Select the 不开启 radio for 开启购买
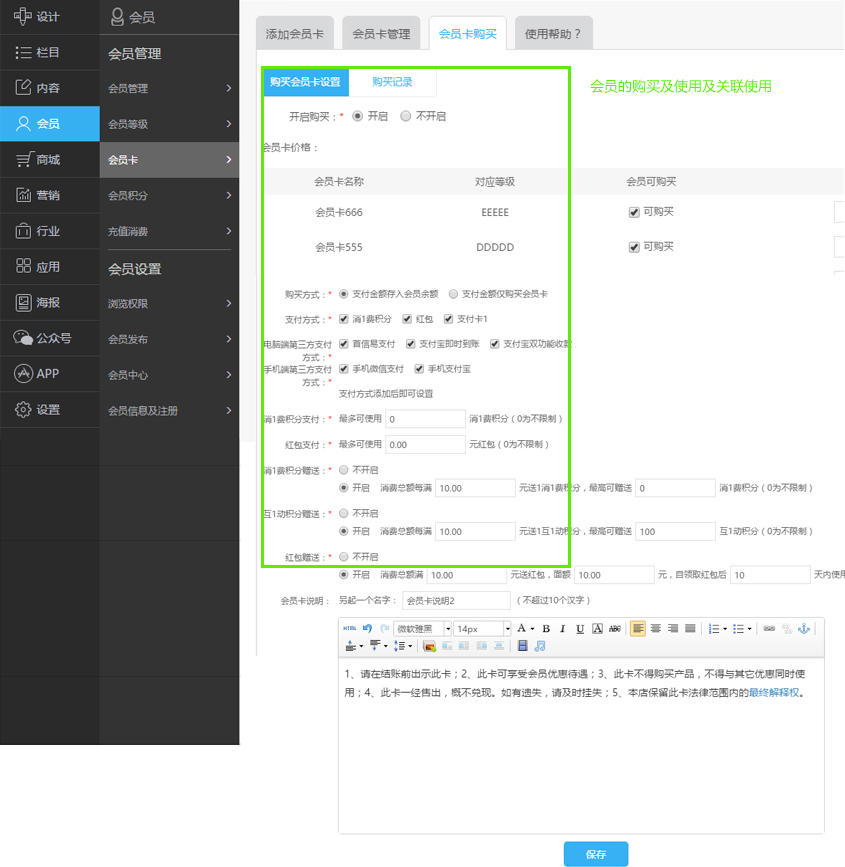The image size is (845, 867). tap(405, 116)
